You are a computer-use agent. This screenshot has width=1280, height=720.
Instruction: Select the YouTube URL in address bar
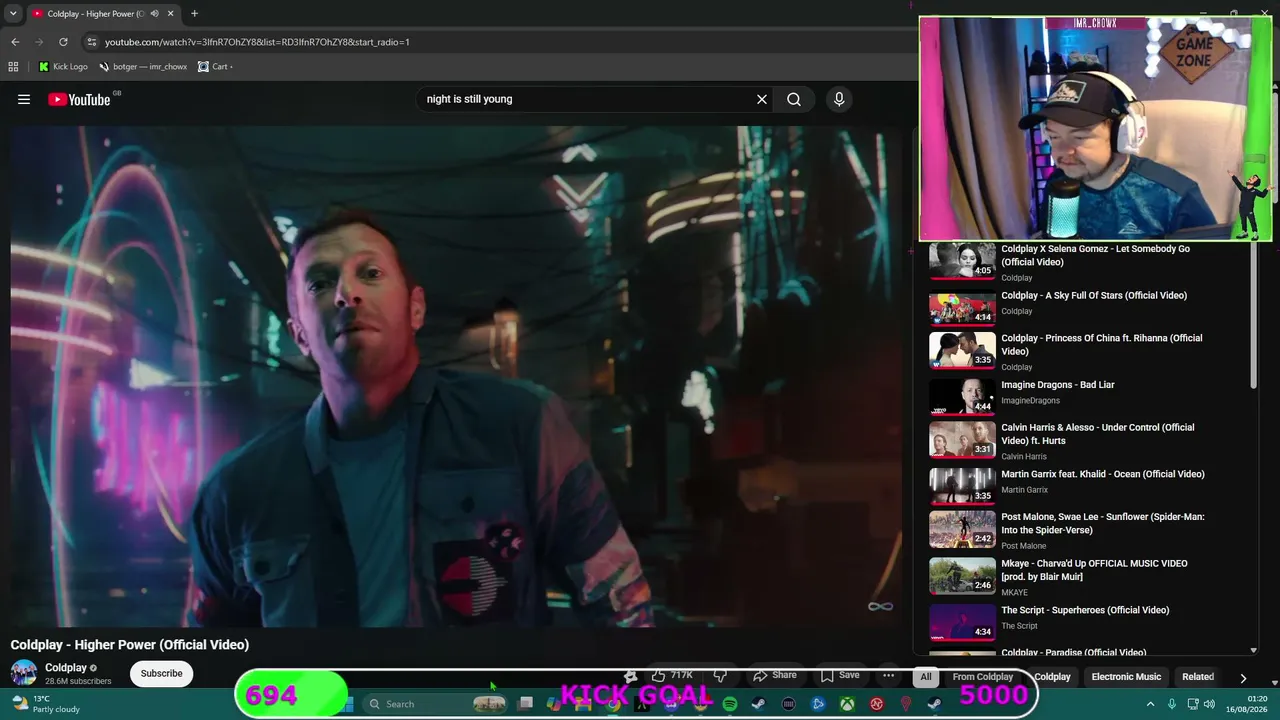(257, 42)
